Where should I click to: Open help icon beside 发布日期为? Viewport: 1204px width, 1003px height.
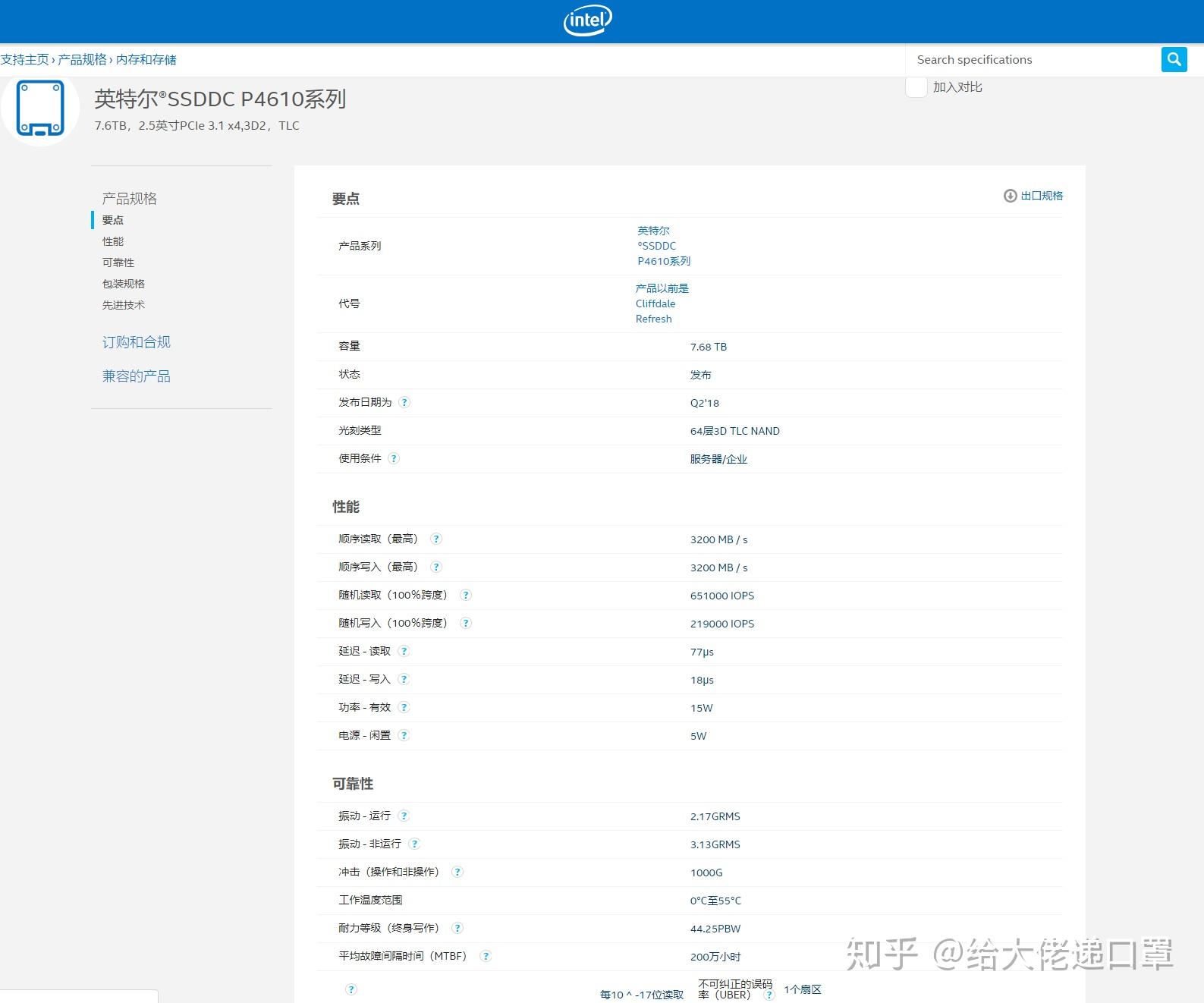(x=404, y=402)
